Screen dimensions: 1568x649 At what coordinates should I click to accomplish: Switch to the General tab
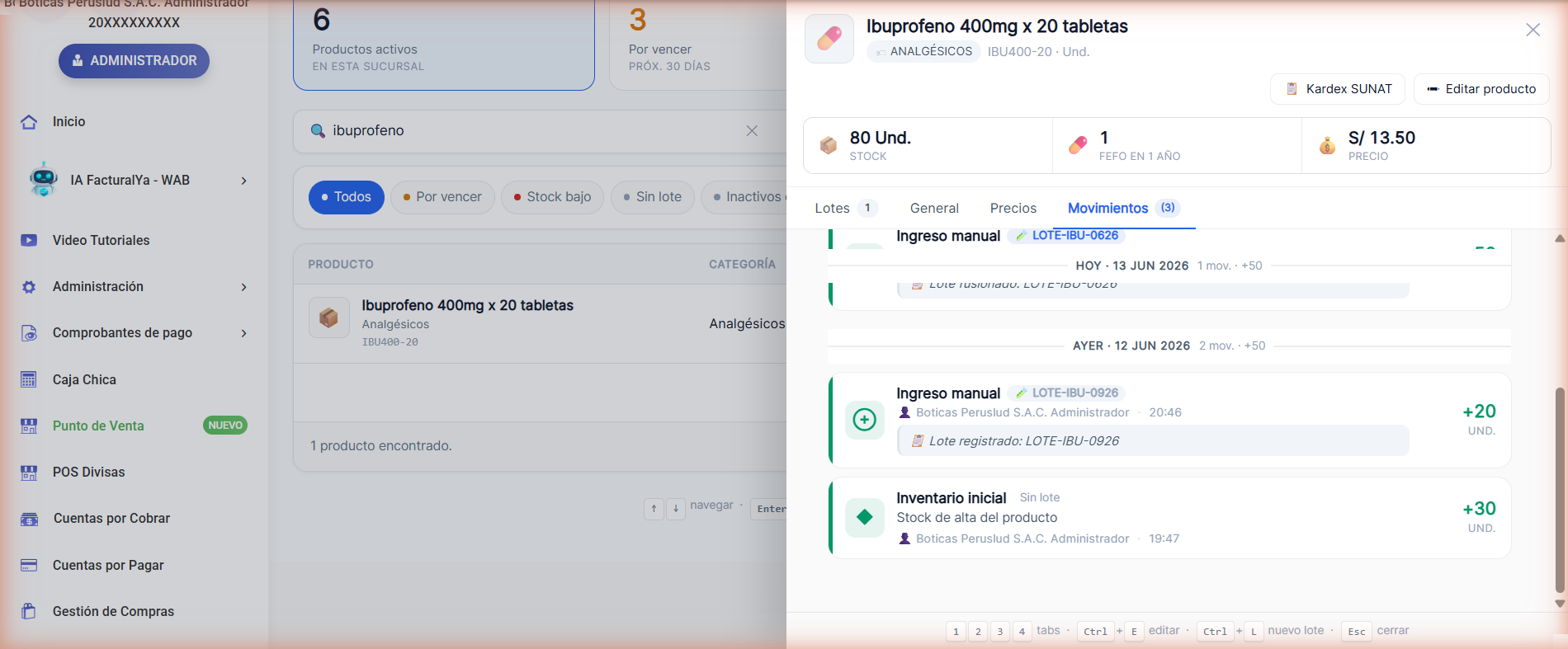tap(934, 209)
